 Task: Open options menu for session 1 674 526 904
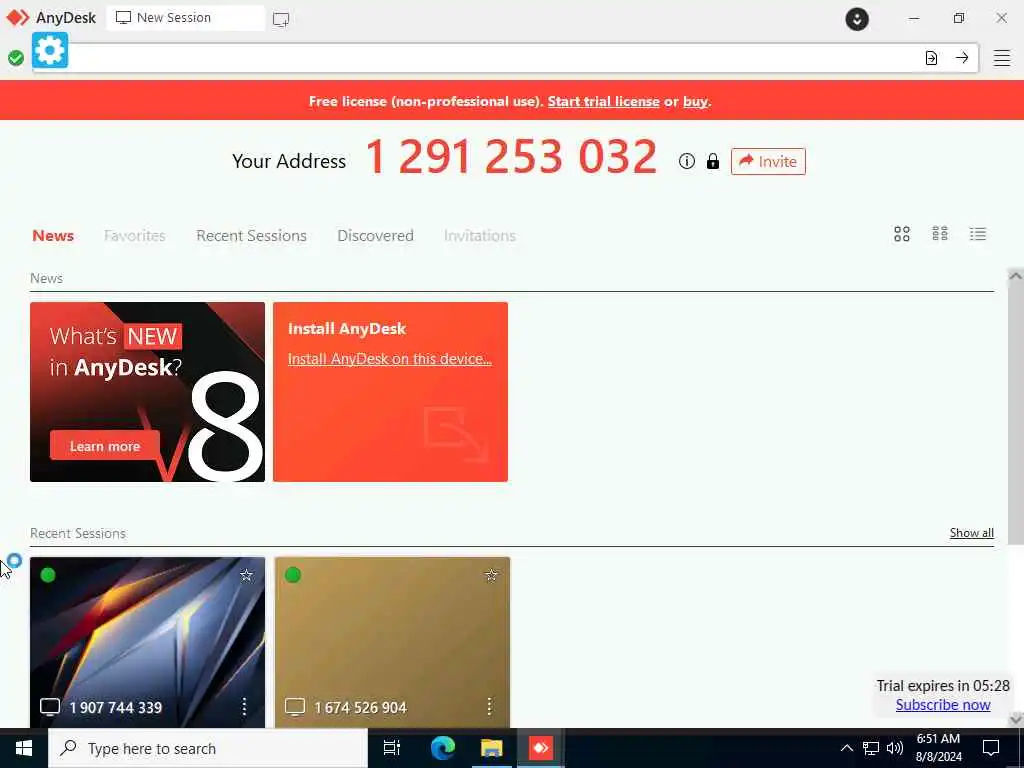click(489, 706)
